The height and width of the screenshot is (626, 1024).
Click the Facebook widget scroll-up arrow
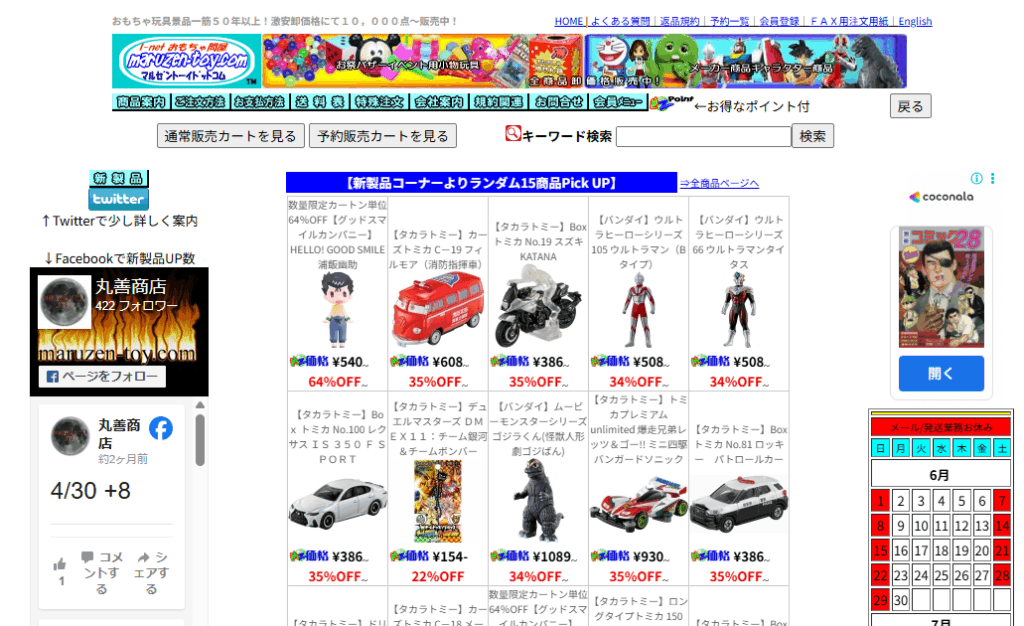point(200,405)
